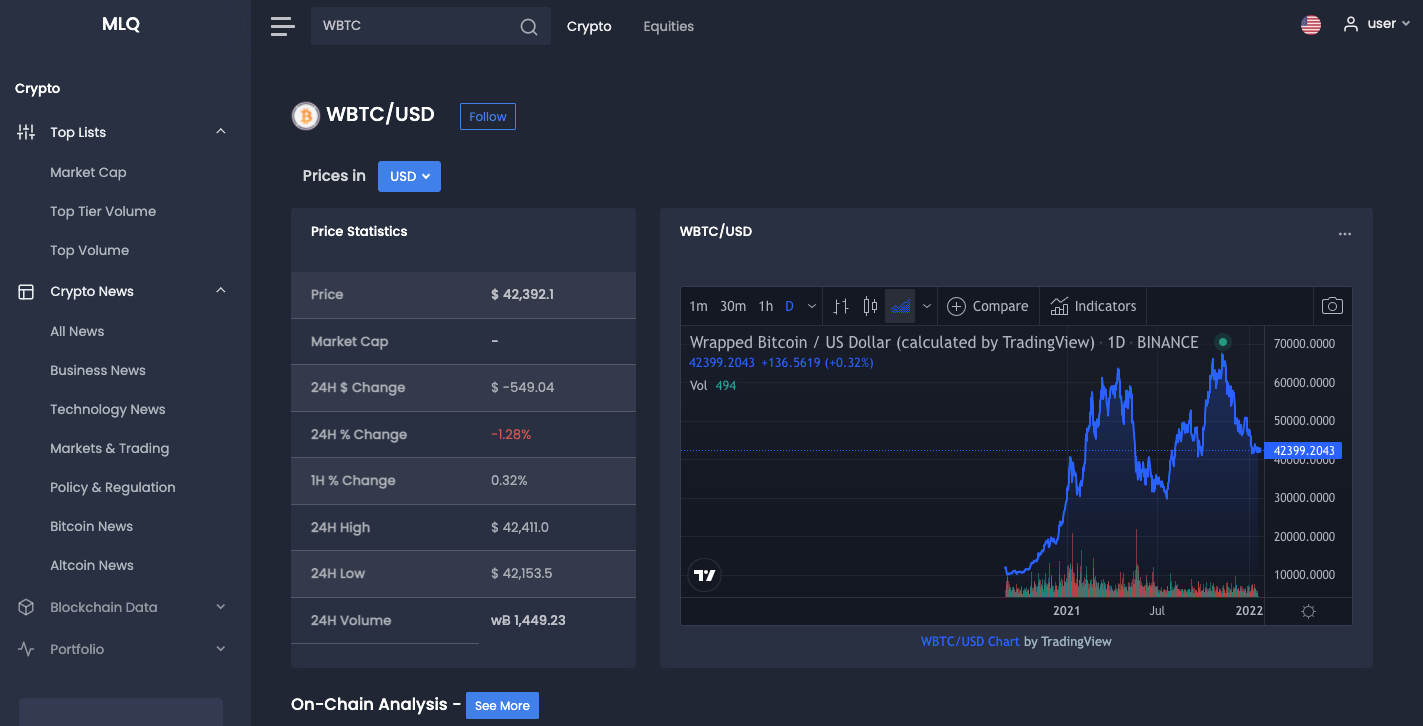Click the Vol 494 legend on the chart
The height and width of the screenshot is (726, 1423).
pos(713,385)
